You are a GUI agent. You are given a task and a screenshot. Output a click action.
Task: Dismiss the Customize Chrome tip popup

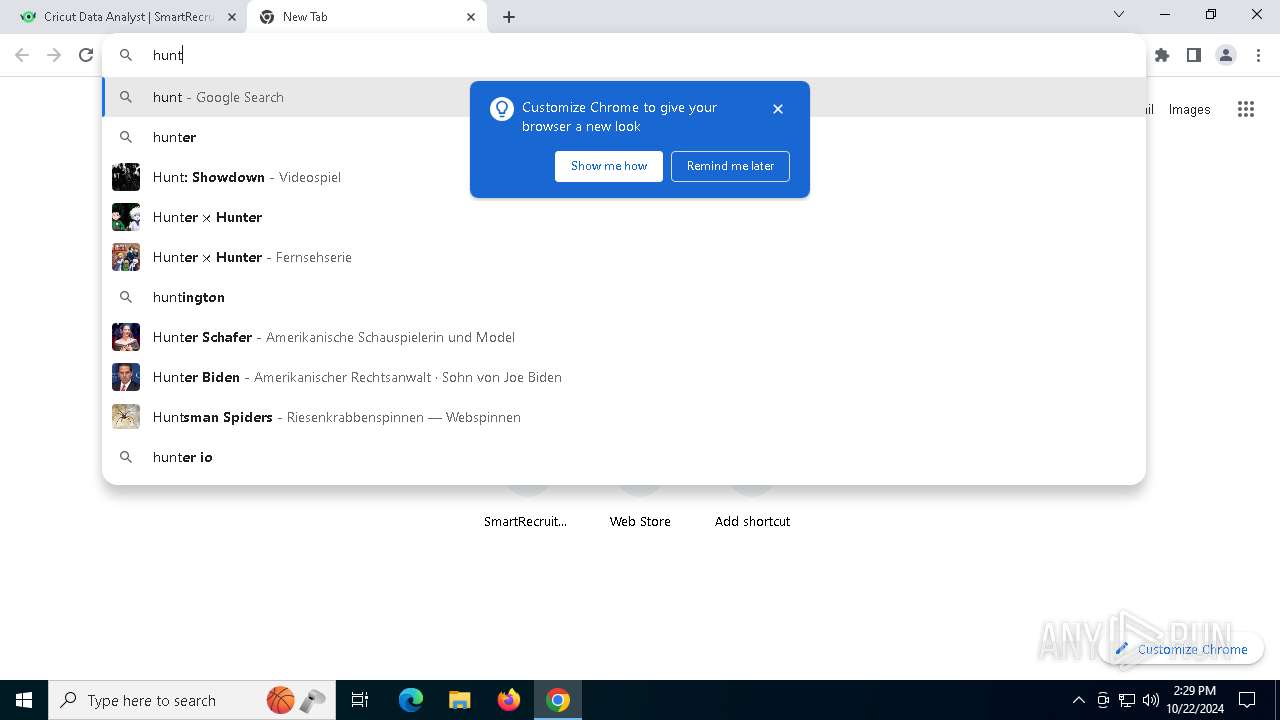(x=778, y=109)
